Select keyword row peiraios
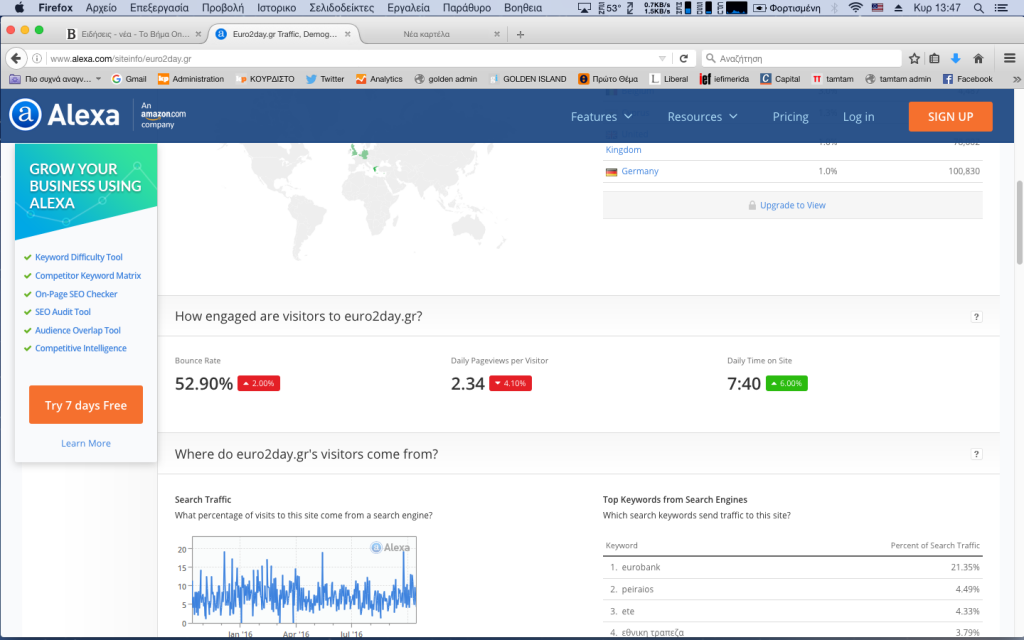 point(792,589)
